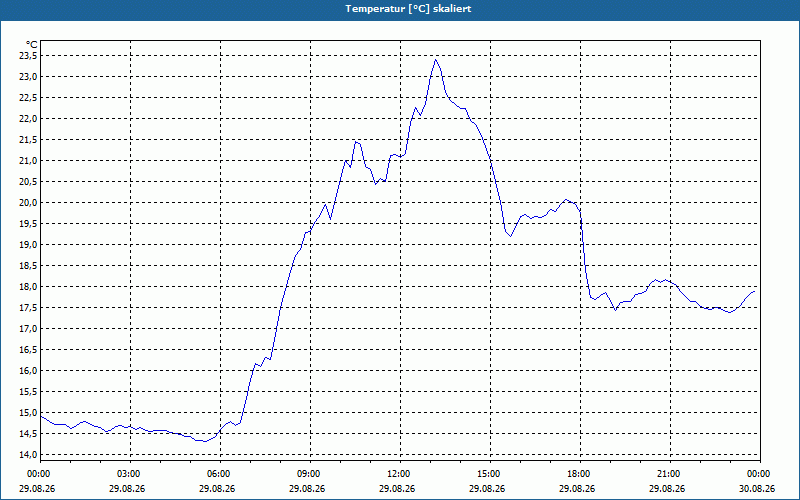
Task: Click the 18:00 time axis label
Action: pos(580,474)
